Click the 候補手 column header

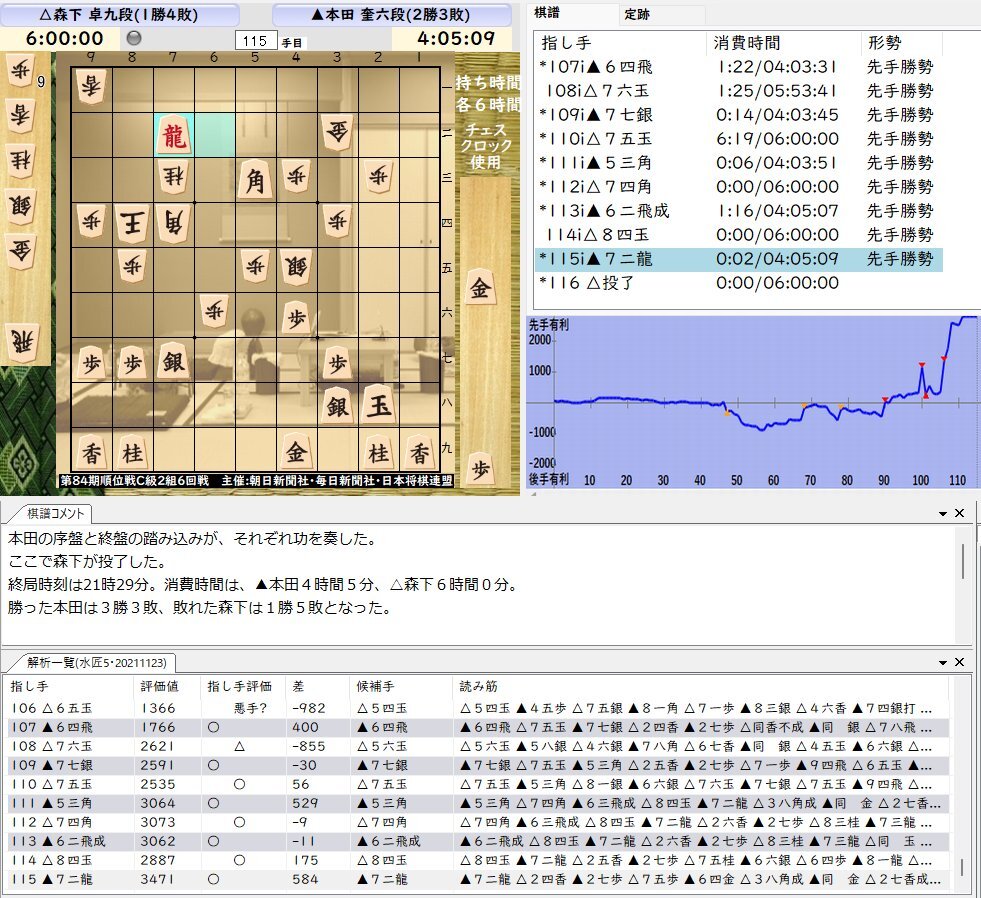coord(400,686)
